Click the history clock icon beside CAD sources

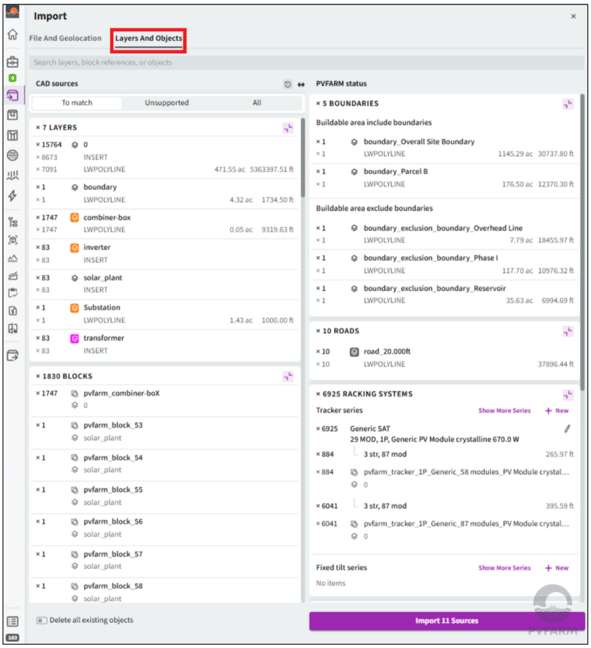[x=288, y=84]
